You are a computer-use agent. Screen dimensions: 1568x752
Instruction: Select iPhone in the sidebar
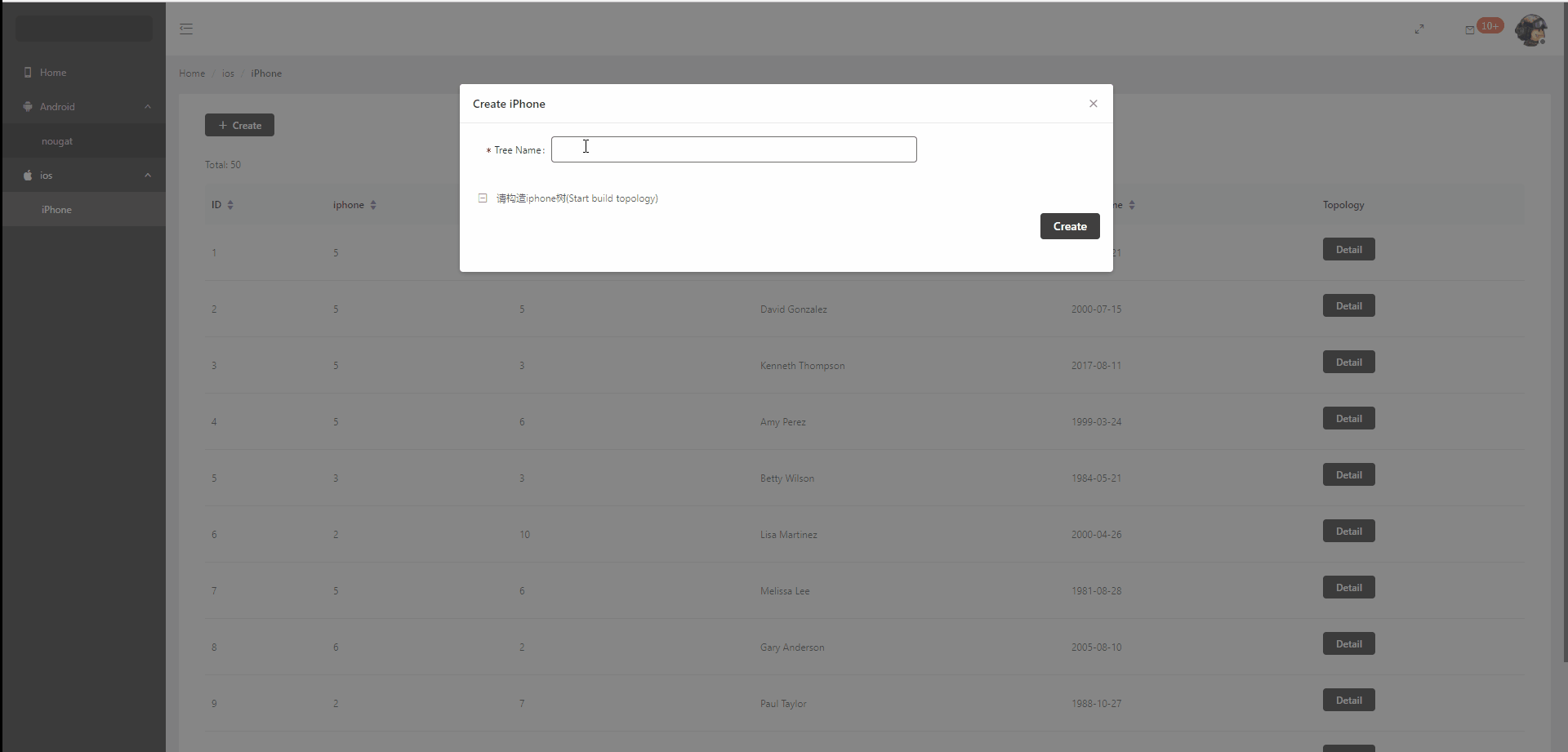83,210
